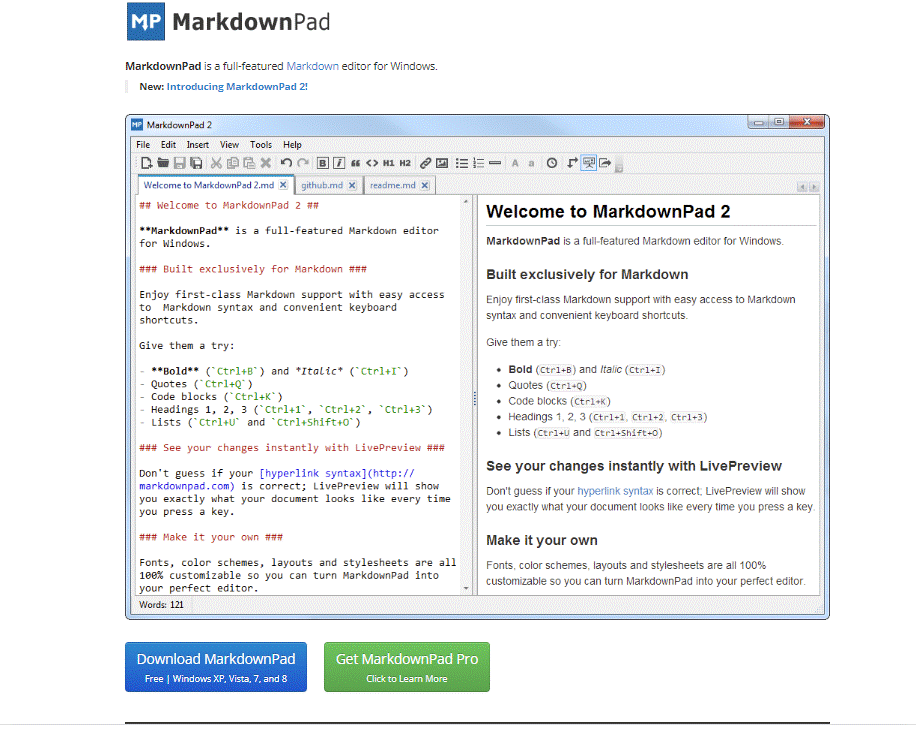Open the Edit menu
916x735 pixels.
tap(168, 144)
